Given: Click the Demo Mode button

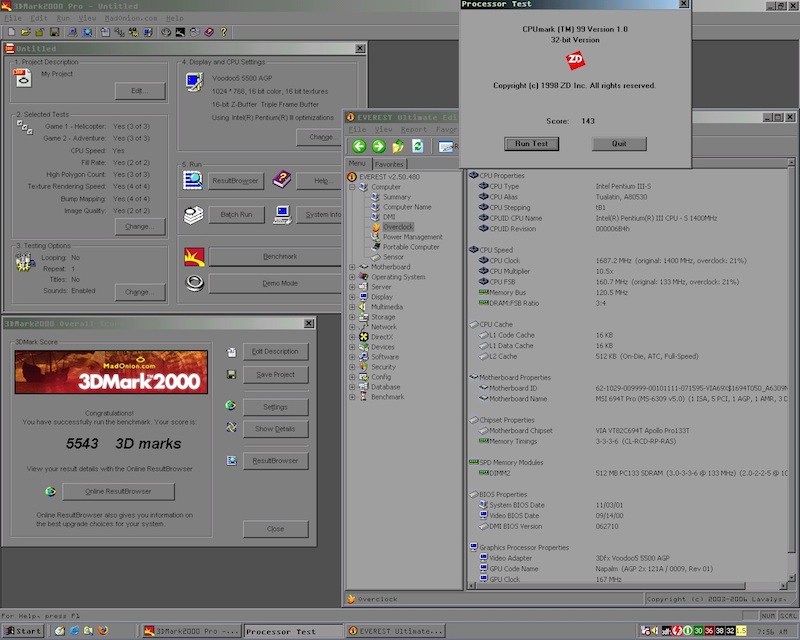Looking at the screenshot, I should (x=275, y=283).
